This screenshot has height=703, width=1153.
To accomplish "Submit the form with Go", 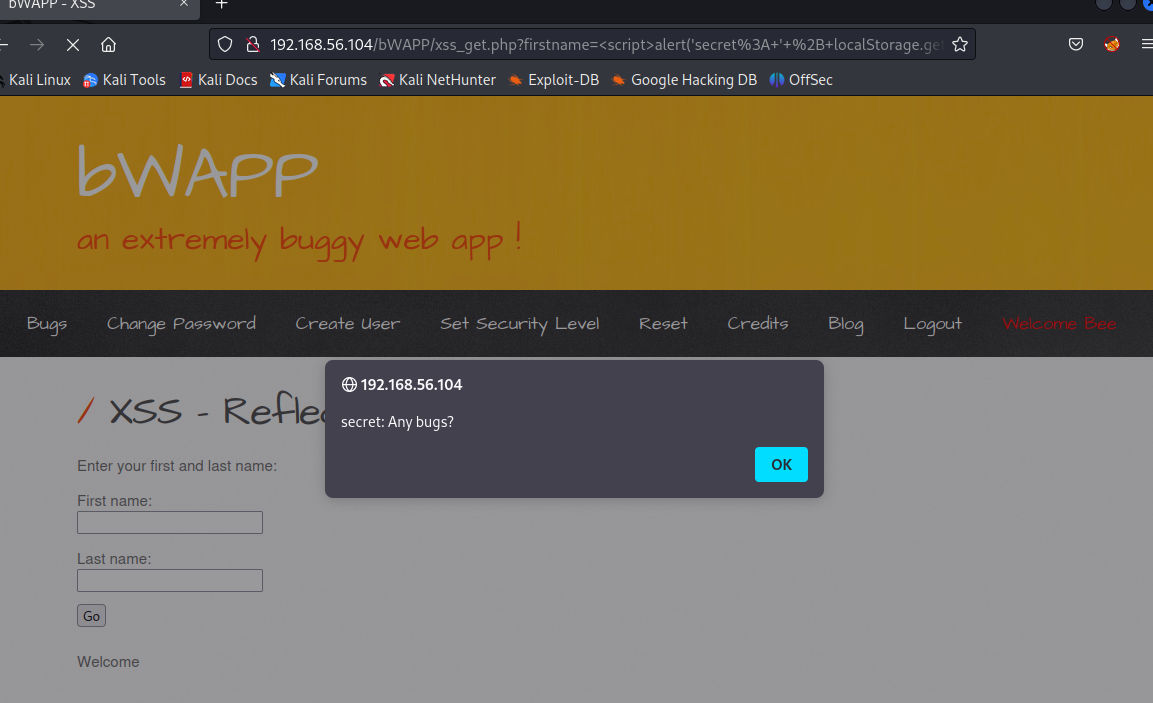I will coord(91,615).
